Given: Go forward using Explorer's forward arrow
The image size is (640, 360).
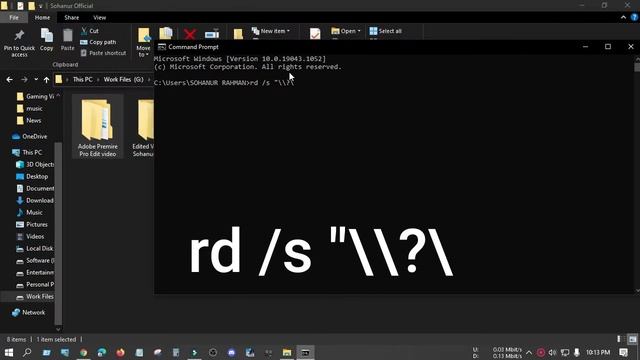Looking at the screenshot, I should point(24,80).
